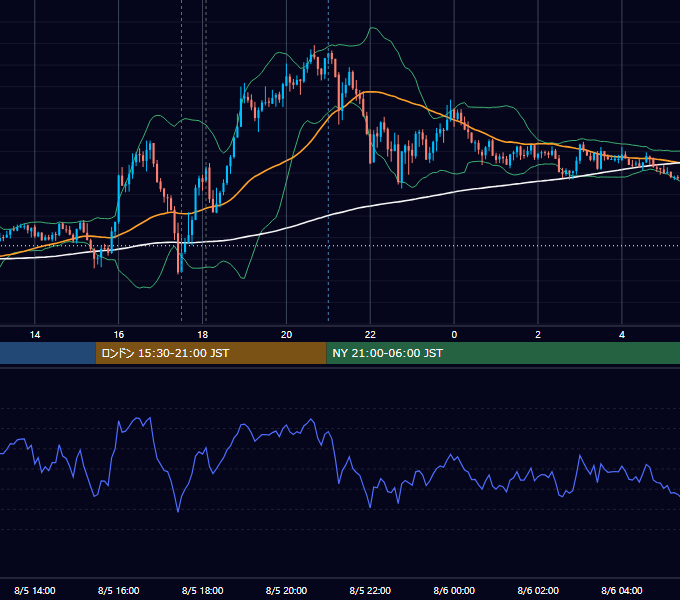Click the 8/6 00:00 label on oscillator axis

[454, 590]
